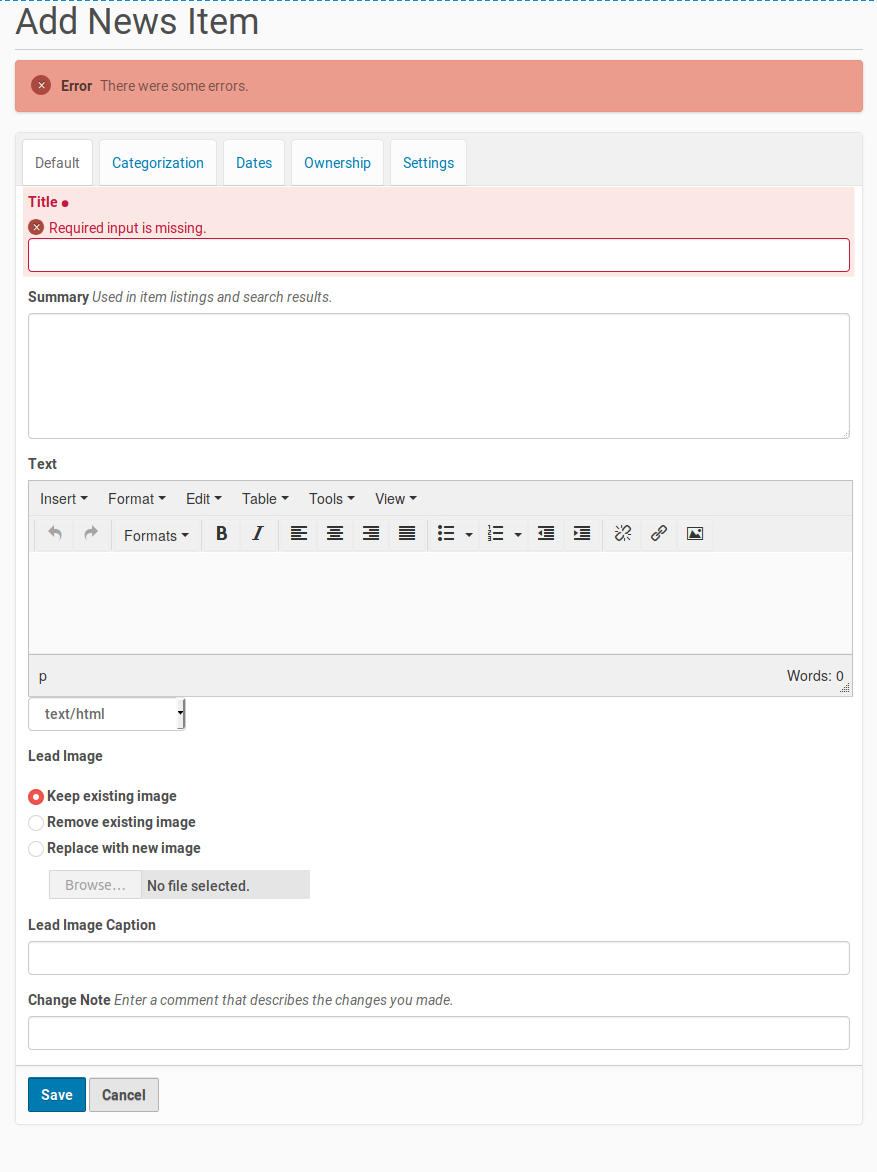Align text center using the toolbar icon
Screen dimensions: 877x1172
coord(334,533)
